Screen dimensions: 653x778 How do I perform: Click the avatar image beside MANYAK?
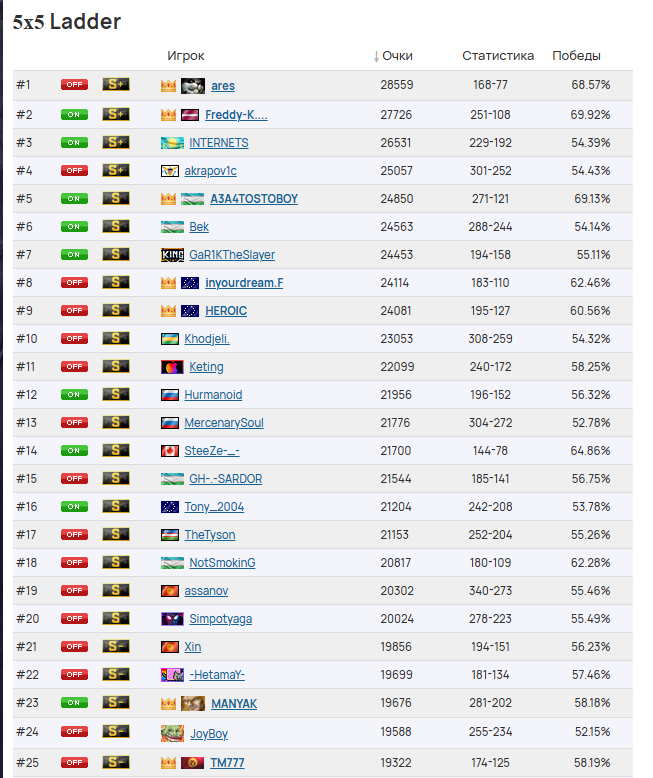pos(193,704)
